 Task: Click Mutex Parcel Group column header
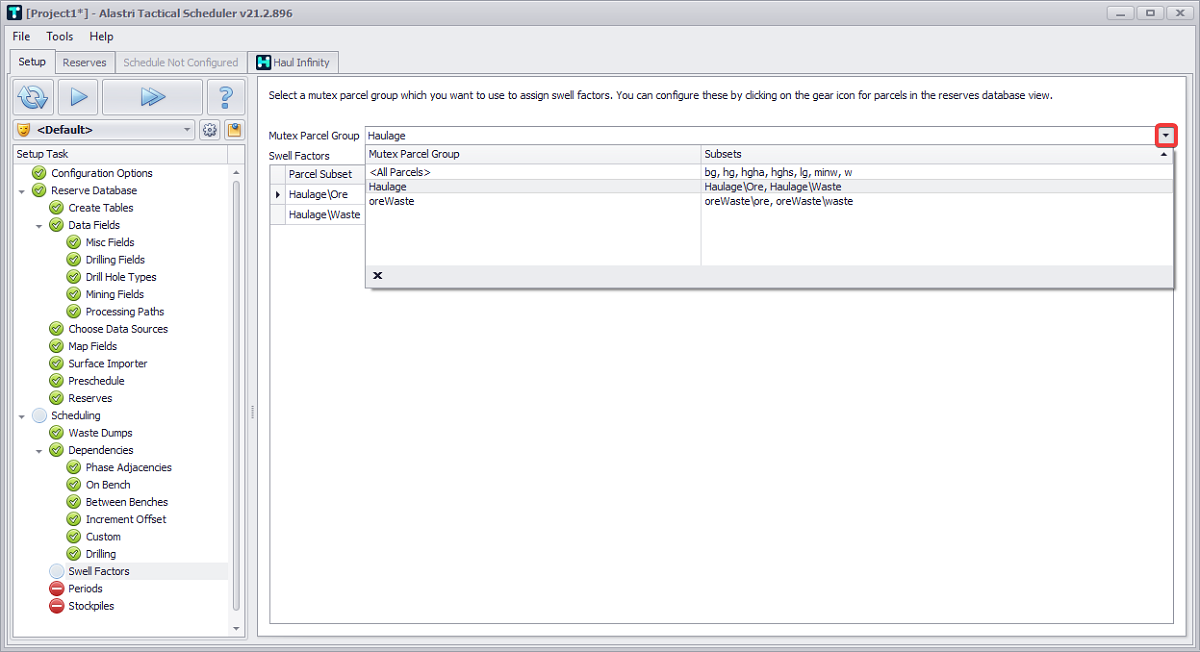tap(533, 154)
